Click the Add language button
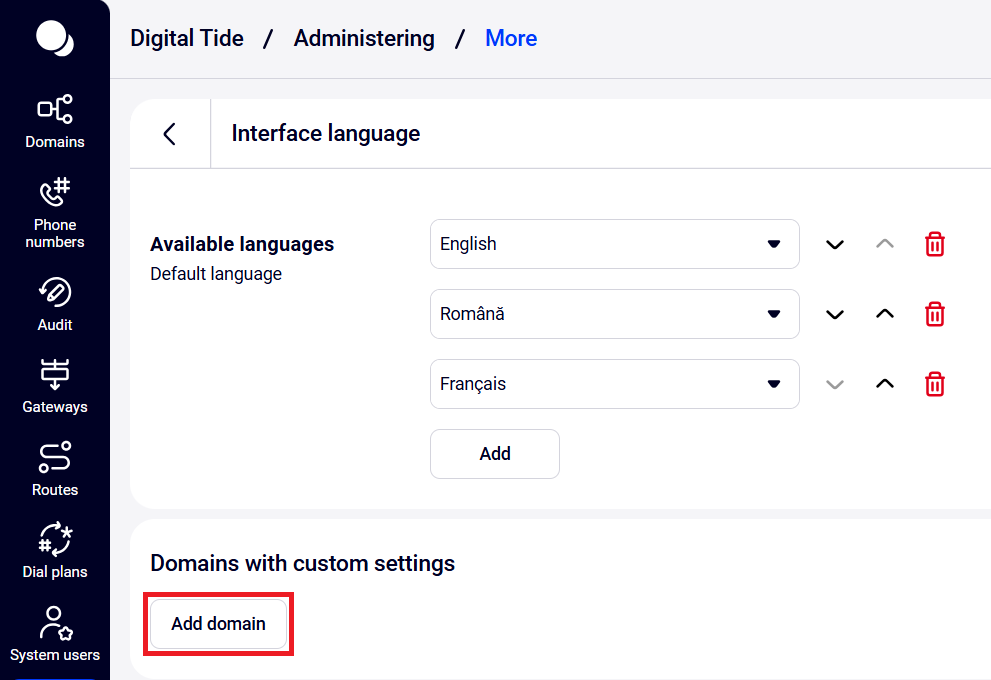 [495, 454]
